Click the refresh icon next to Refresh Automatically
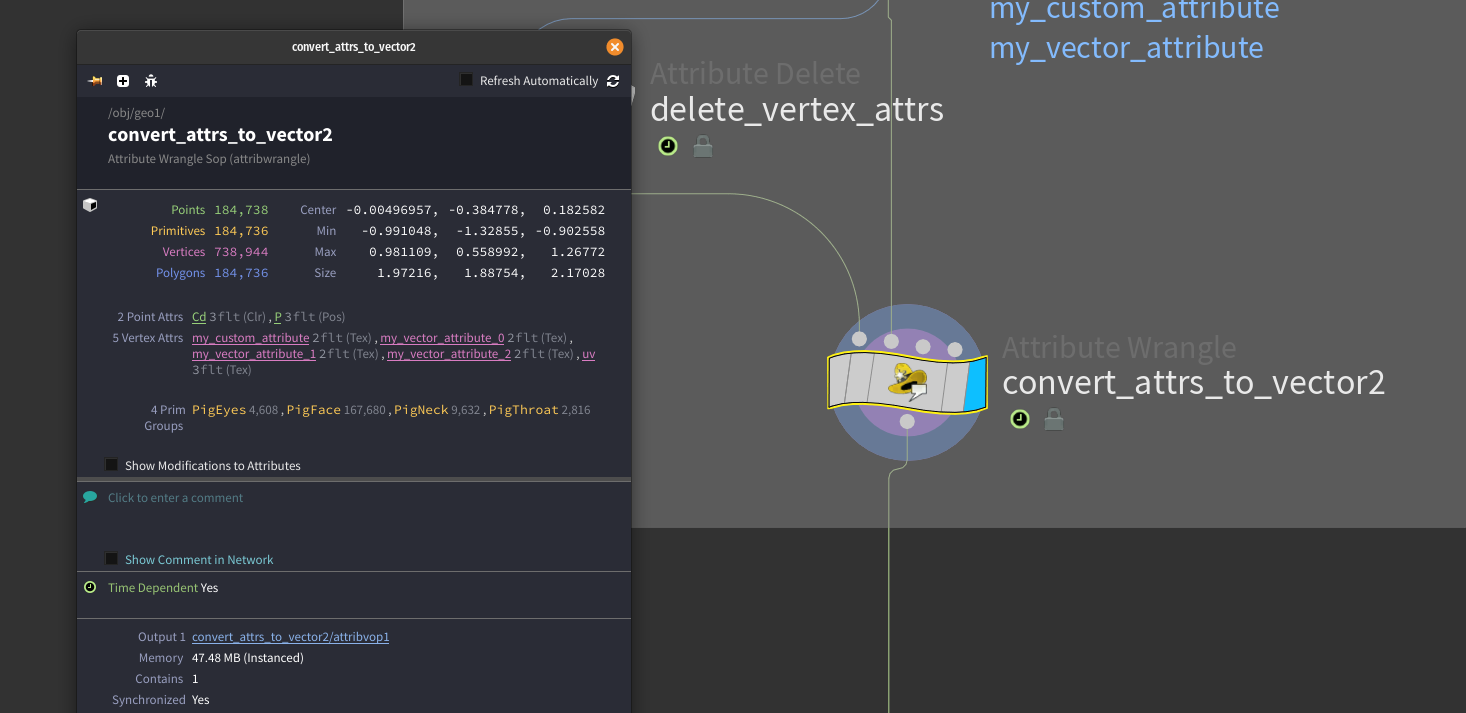 click(612, 81)
